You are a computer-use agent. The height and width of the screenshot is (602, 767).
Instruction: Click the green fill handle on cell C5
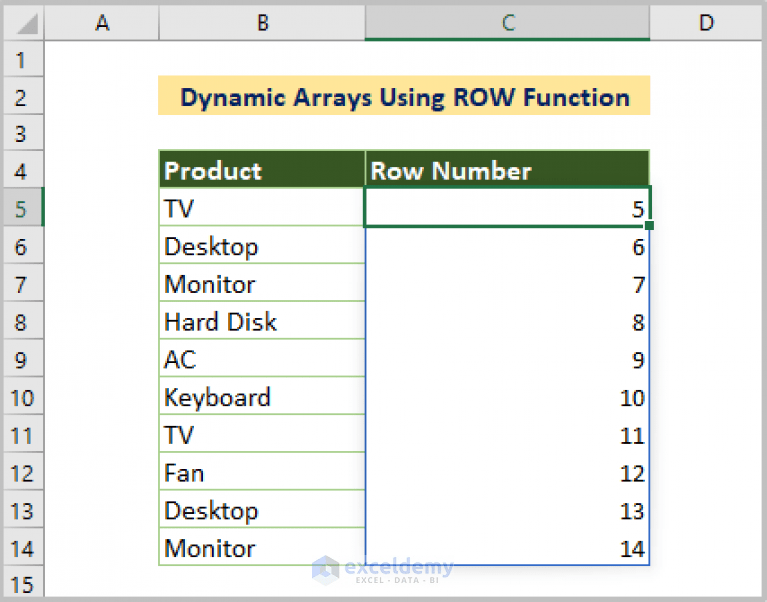pos(649,225)
